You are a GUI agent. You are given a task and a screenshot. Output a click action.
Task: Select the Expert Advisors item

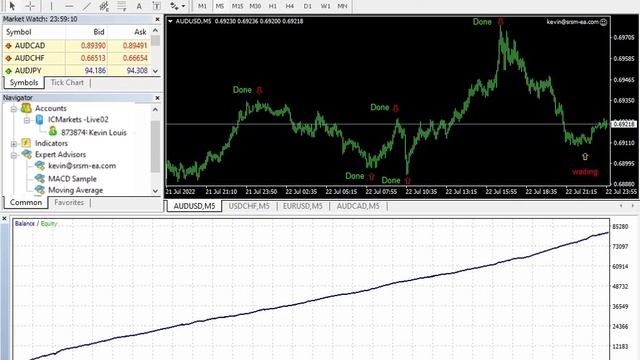point(60,155)
